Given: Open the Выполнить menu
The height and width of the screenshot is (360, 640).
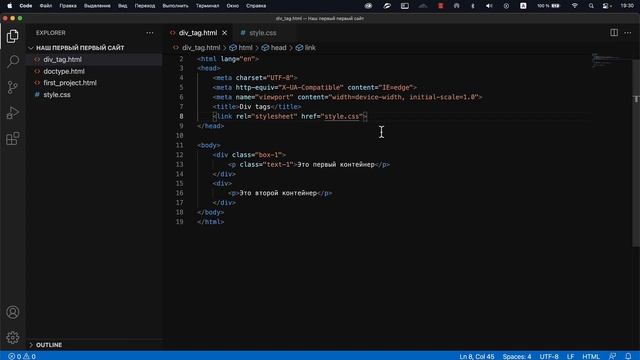Looking at the screenshot, I should pos(176,6).
